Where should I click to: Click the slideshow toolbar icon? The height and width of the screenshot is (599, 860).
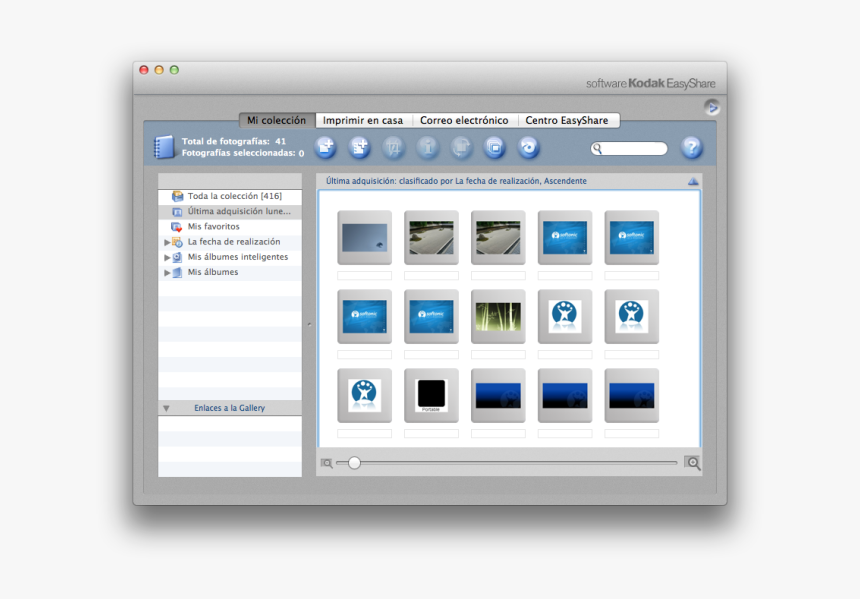(495, 148)
